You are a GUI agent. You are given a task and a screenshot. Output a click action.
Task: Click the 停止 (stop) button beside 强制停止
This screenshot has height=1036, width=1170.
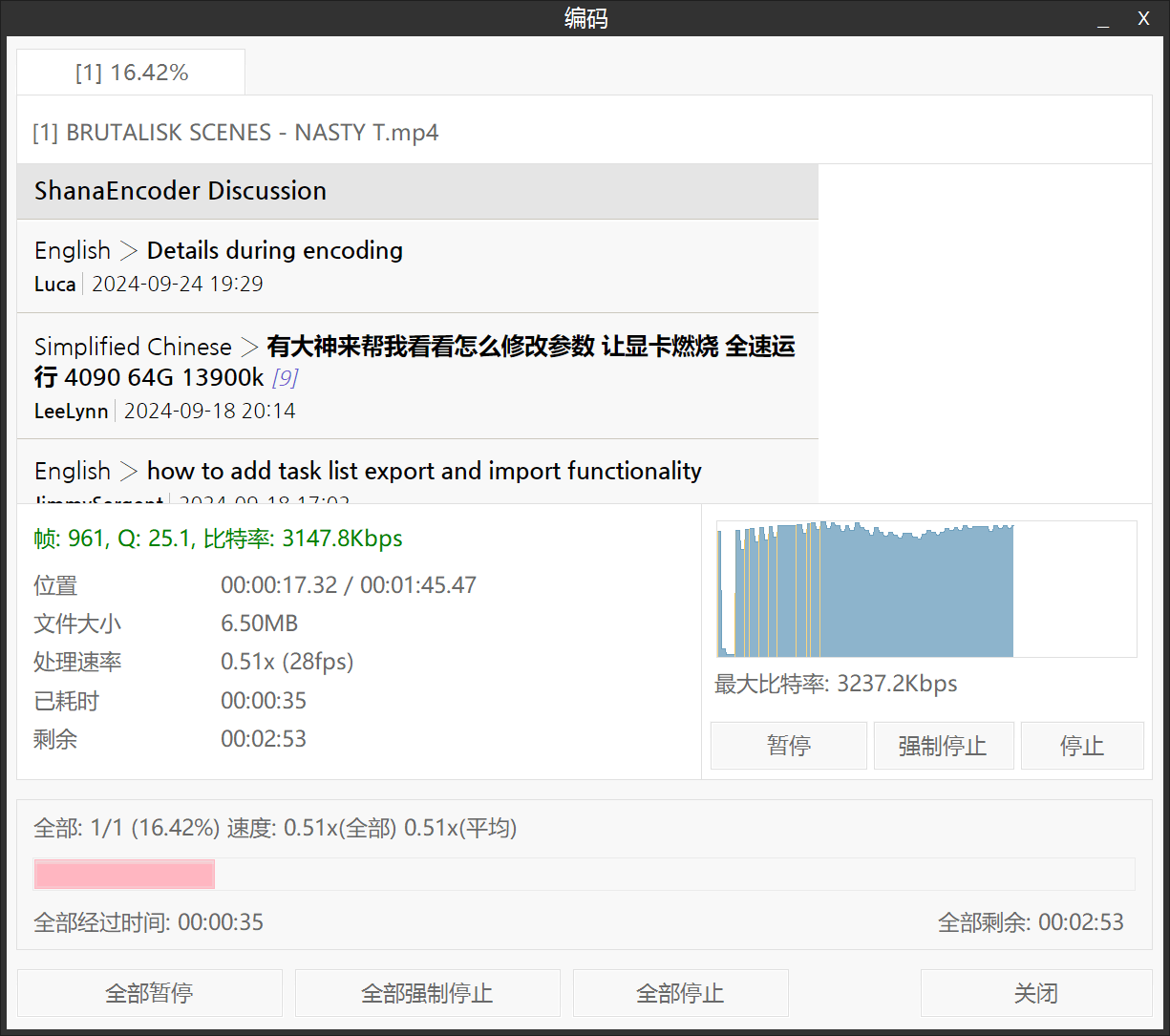click(1082, 746)
